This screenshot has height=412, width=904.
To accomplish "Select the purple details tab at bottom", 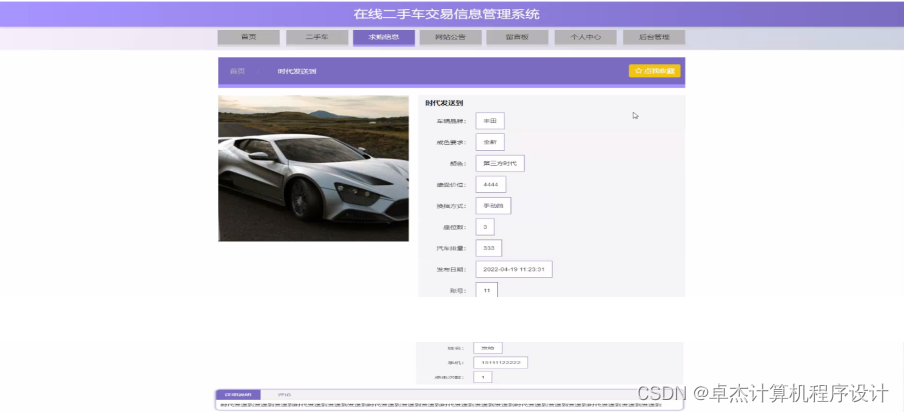I will pos(238,395).
